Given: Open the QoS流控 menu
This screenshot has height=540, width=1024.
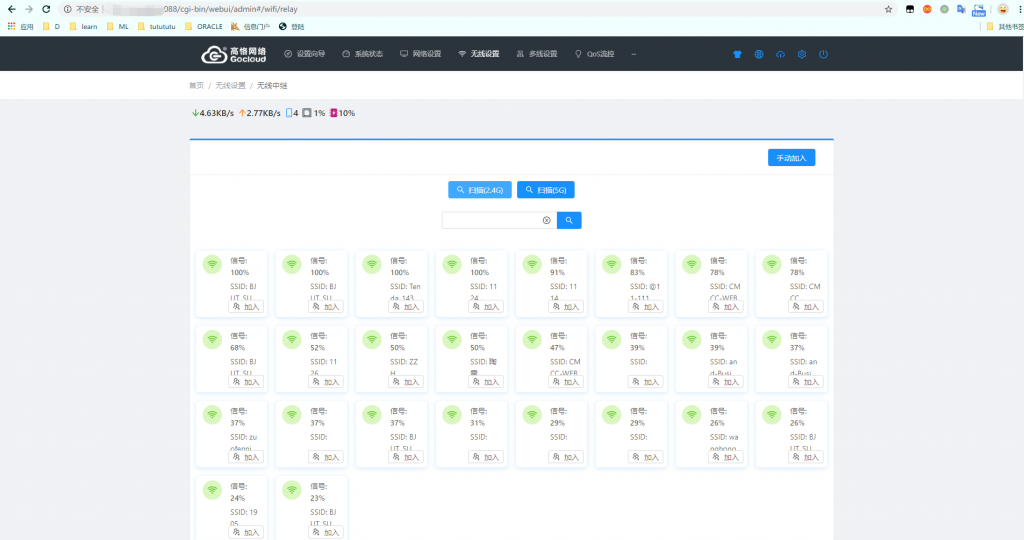Looking at the screenshot, I should point(594,54).
